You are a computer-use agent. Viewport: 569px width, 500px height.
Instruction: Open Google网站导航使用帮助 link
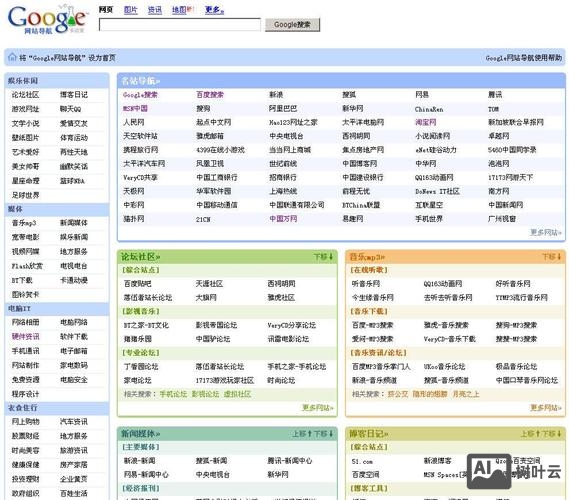tap(524, 58)
